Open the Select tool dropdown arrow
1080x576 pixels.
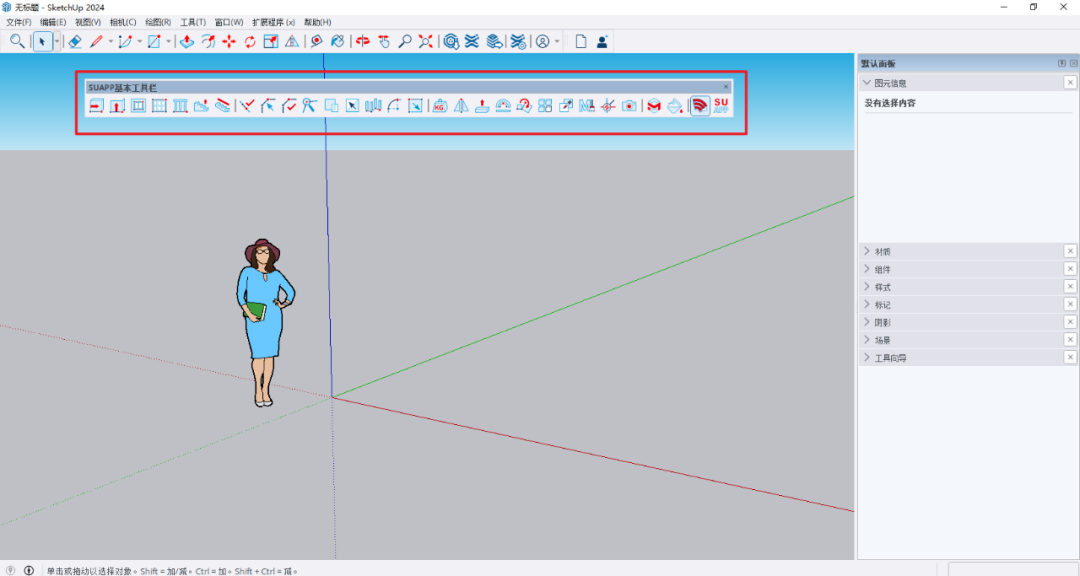57,42
